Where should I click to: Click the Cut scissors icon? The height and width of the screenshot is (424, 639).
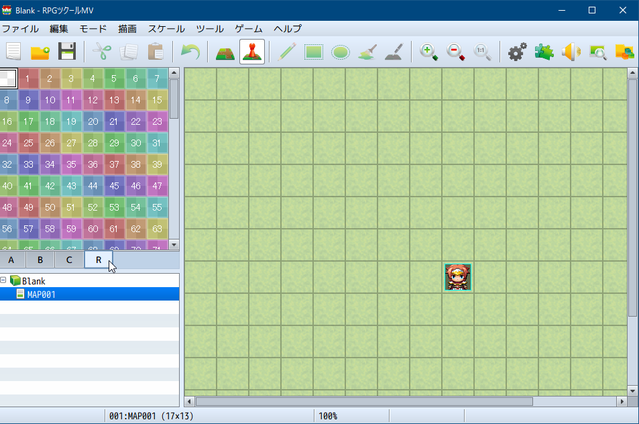pyautogui.click(x=102, y=52)
